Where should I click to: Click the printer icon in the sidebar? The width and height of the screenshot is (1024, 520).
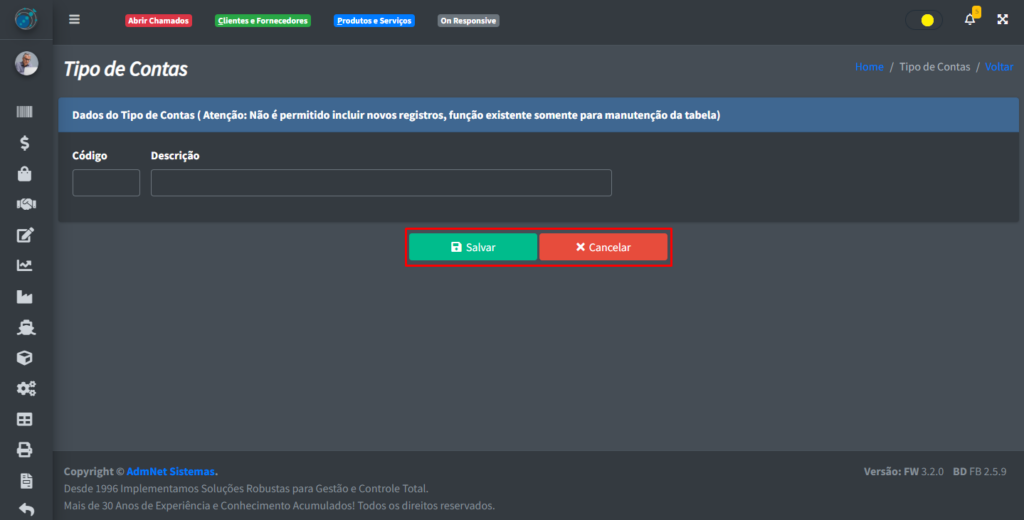click(x=26, y=450)
